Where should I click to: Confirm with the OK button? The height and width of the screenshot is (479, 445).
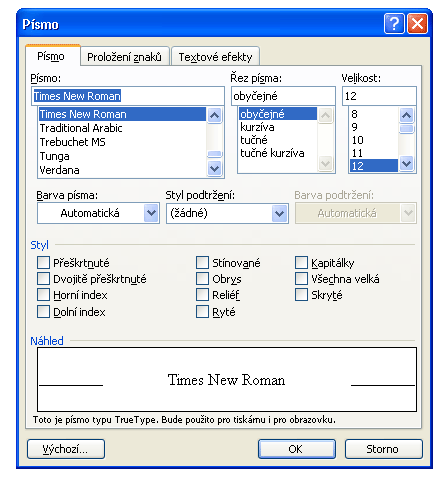click(297, 449)
